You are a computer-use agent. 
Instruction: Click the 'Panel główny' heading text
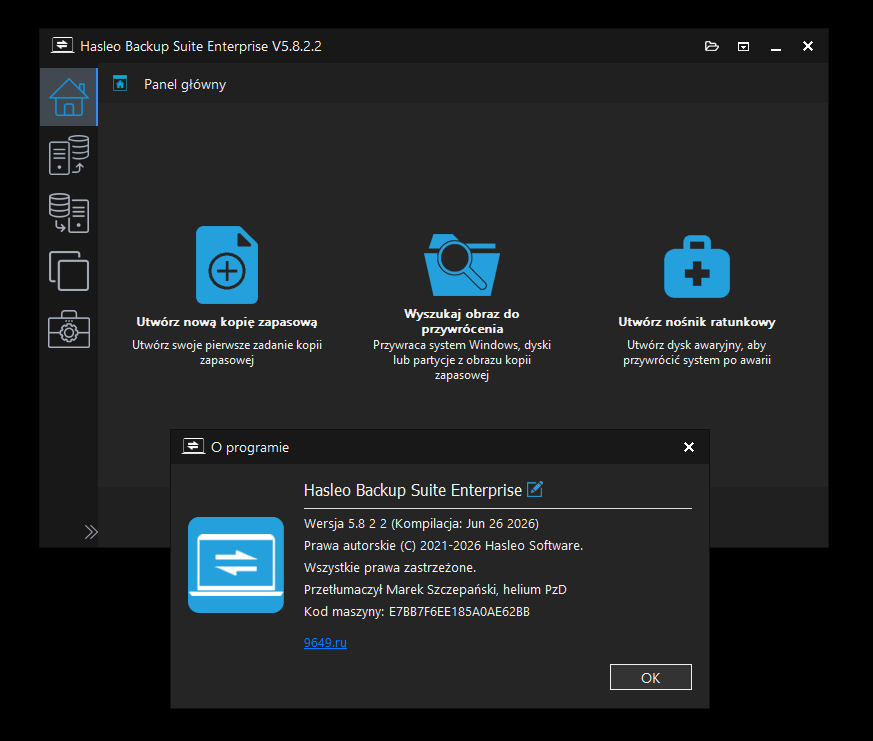pyautogui.click(x=185, y=85)
